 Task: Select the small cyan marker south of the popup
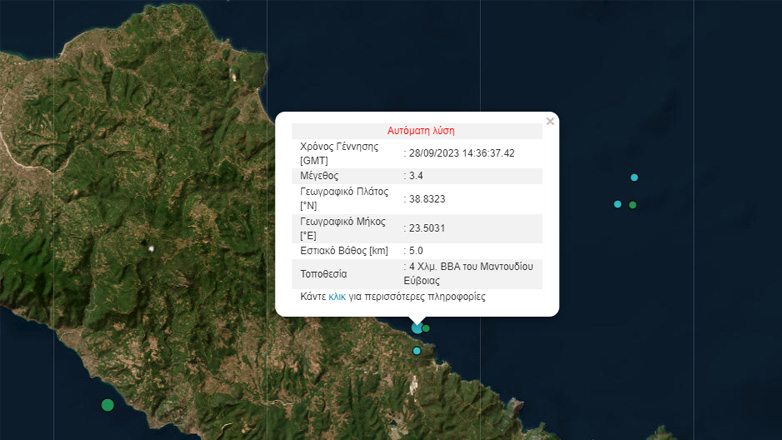tap(417, 350)
